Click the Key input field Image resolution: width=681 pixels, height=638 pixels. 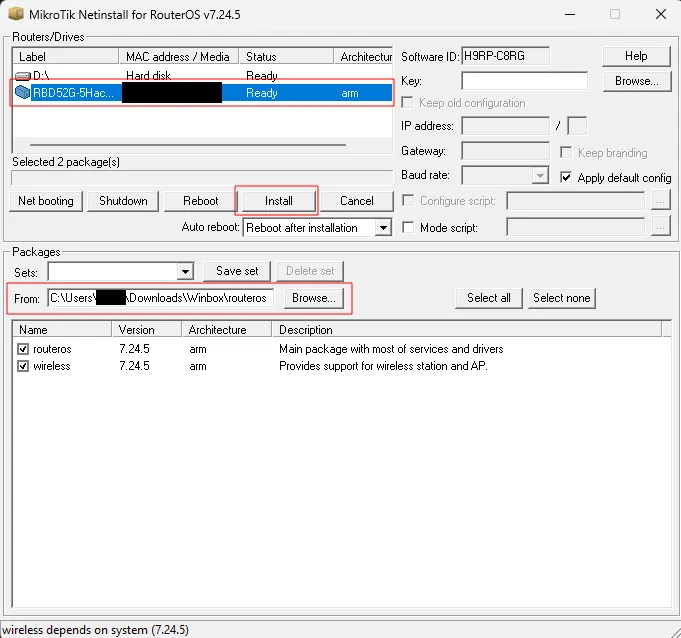[x=525, y=81]
